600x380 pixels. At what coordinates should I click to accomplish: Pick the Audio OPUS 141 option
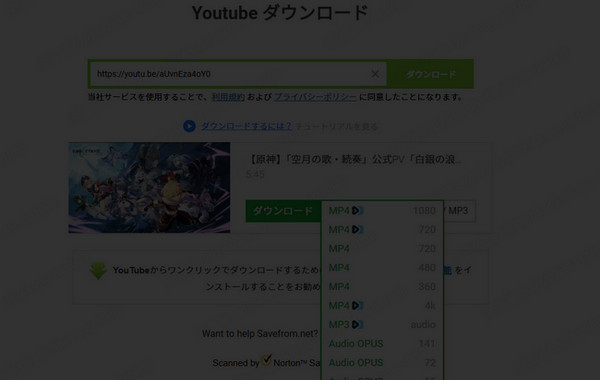coord(382,344)
